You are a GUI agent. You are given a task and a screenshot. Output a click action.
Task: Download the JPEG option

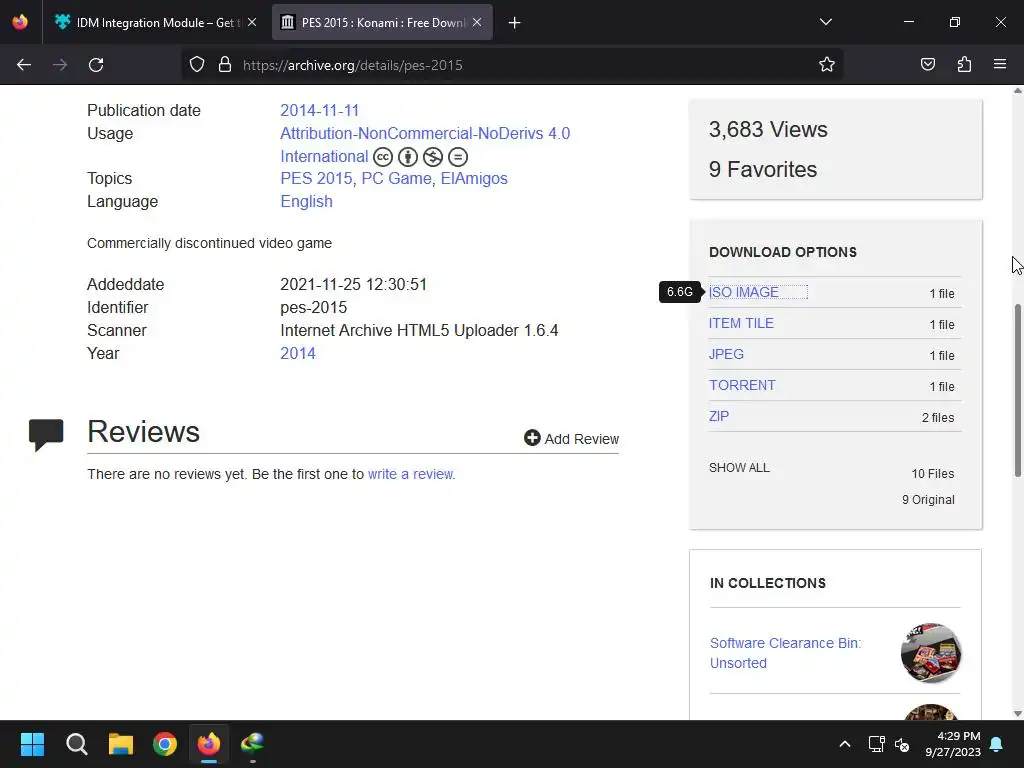tap(726, 354)
